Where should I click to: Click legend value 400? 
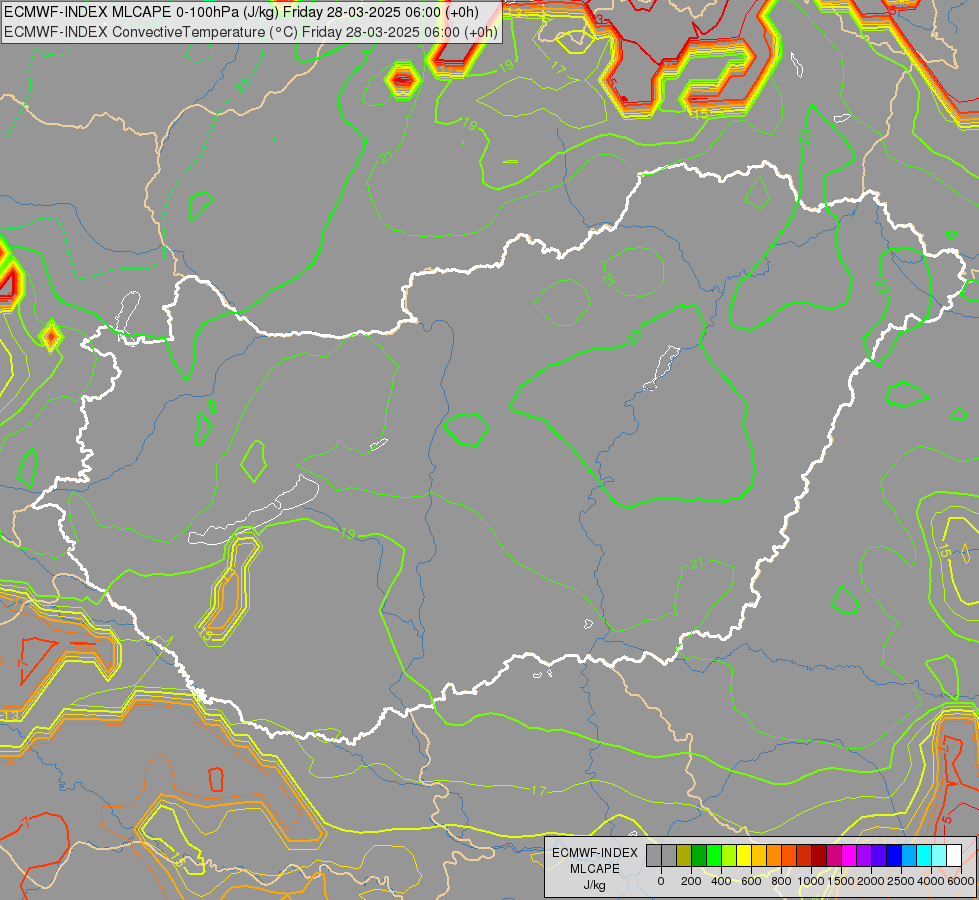(721, 881)
